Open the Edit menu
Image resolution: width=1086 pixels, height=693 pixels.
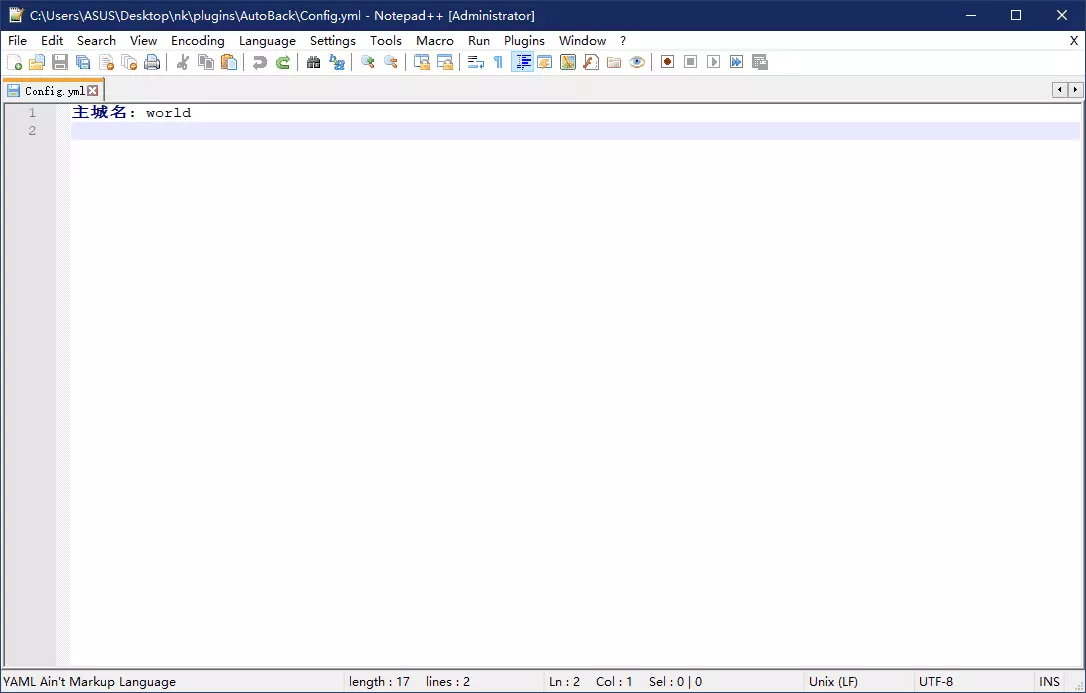click(x=52, y=41)
